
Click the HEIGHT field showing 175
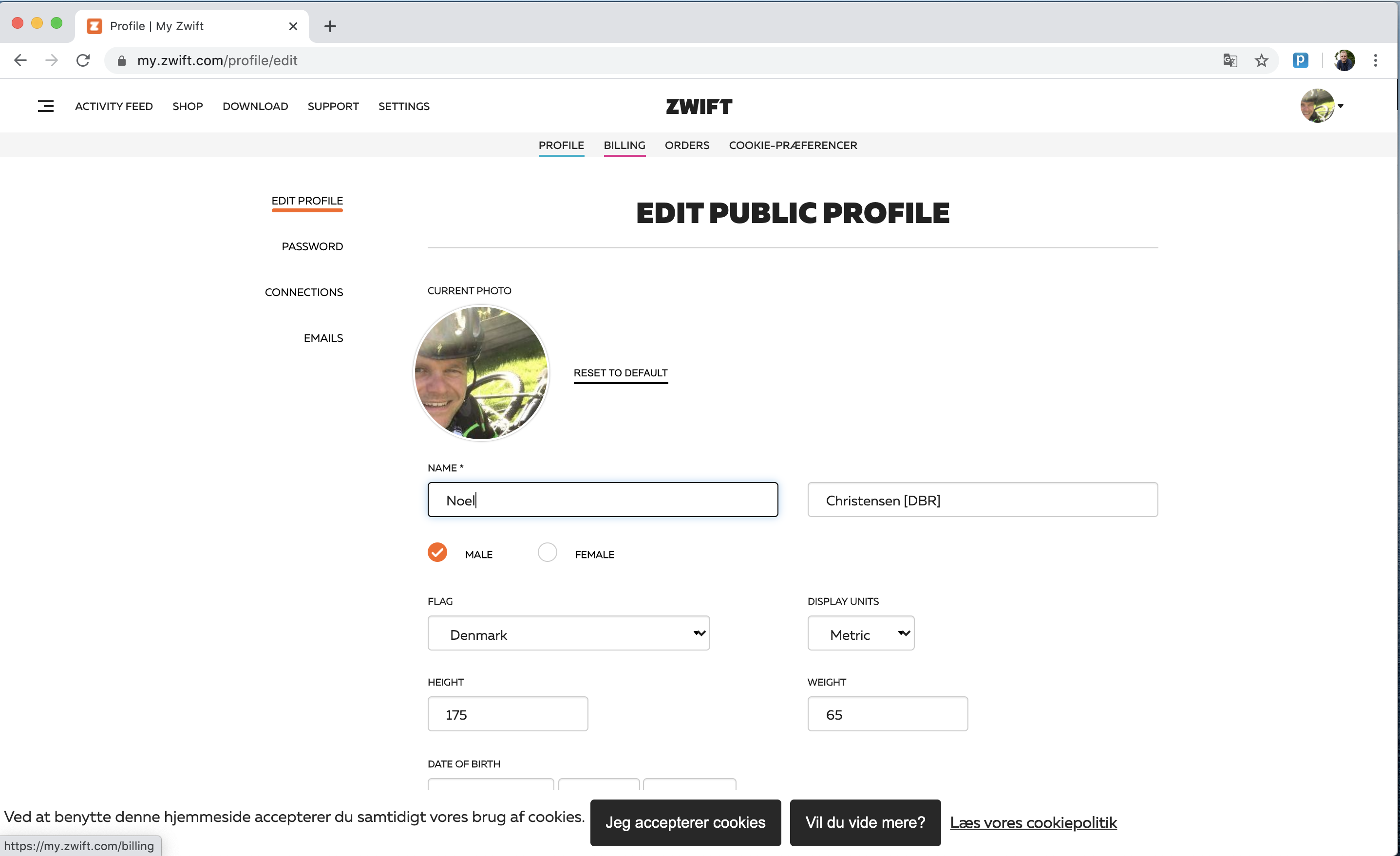coord(508,714)
